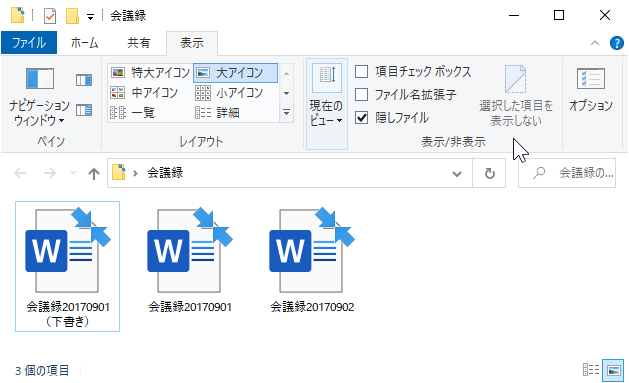629x383 pixels.
Task: Open recent locations dropdown arrow
Action: click(73, 173)
